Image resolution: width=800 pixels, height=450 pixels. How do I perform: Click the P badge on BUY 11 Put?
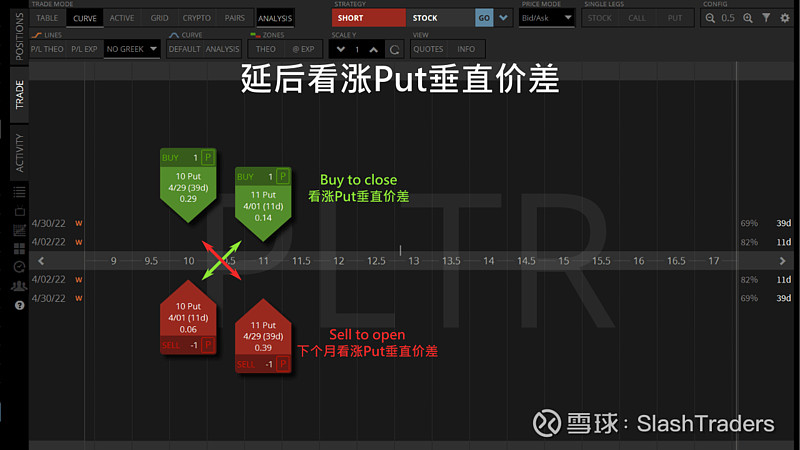point(283,176)
